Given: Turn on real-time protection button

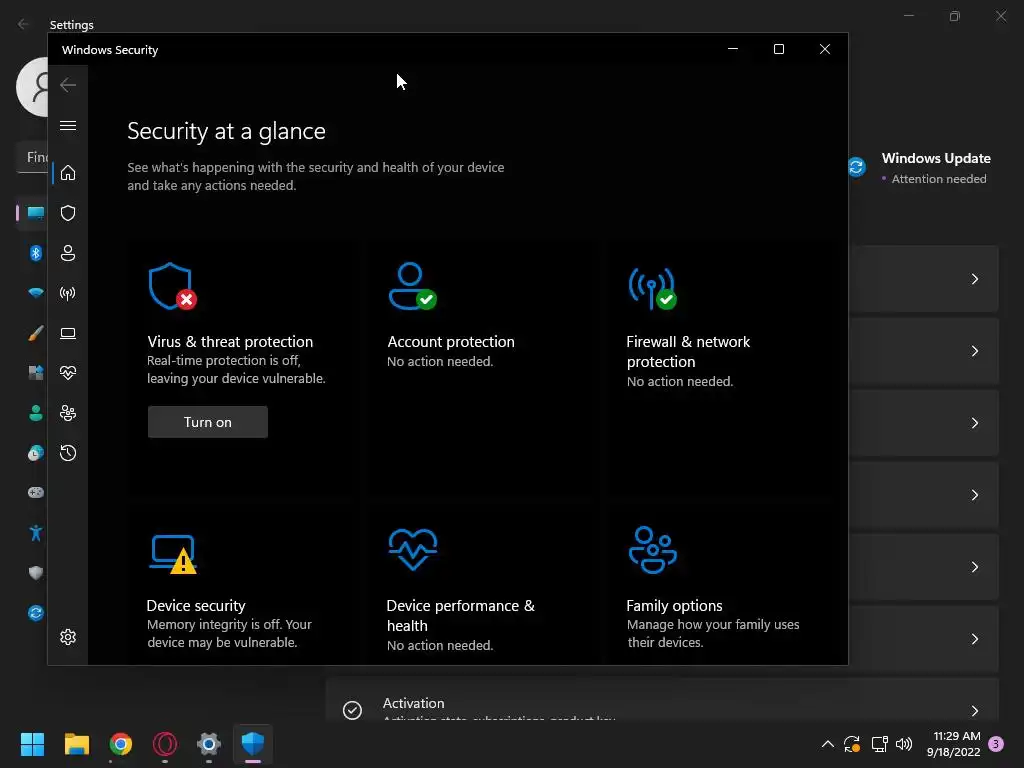Looking at the screenshot, I should [x=208, y=422].
